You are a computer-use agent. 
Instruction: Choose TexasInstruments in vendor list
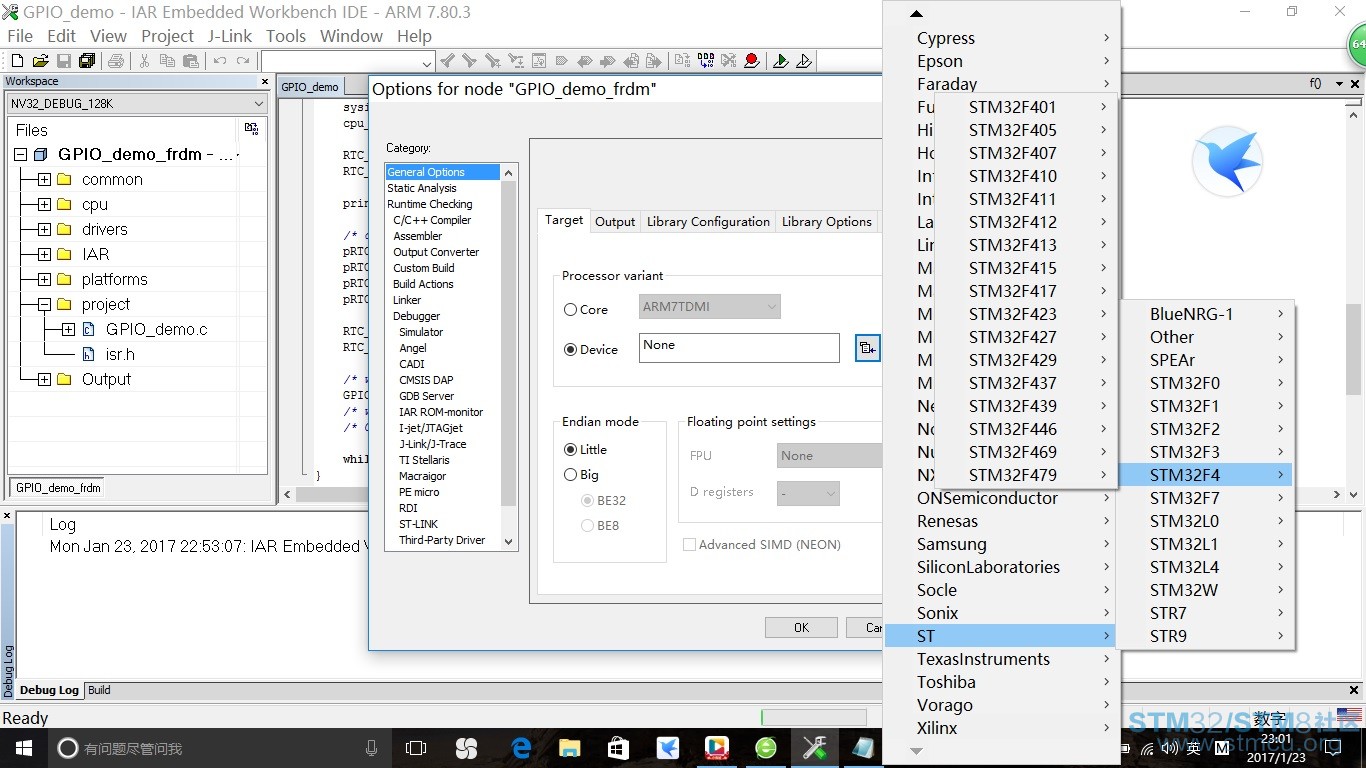[1001, 659]
